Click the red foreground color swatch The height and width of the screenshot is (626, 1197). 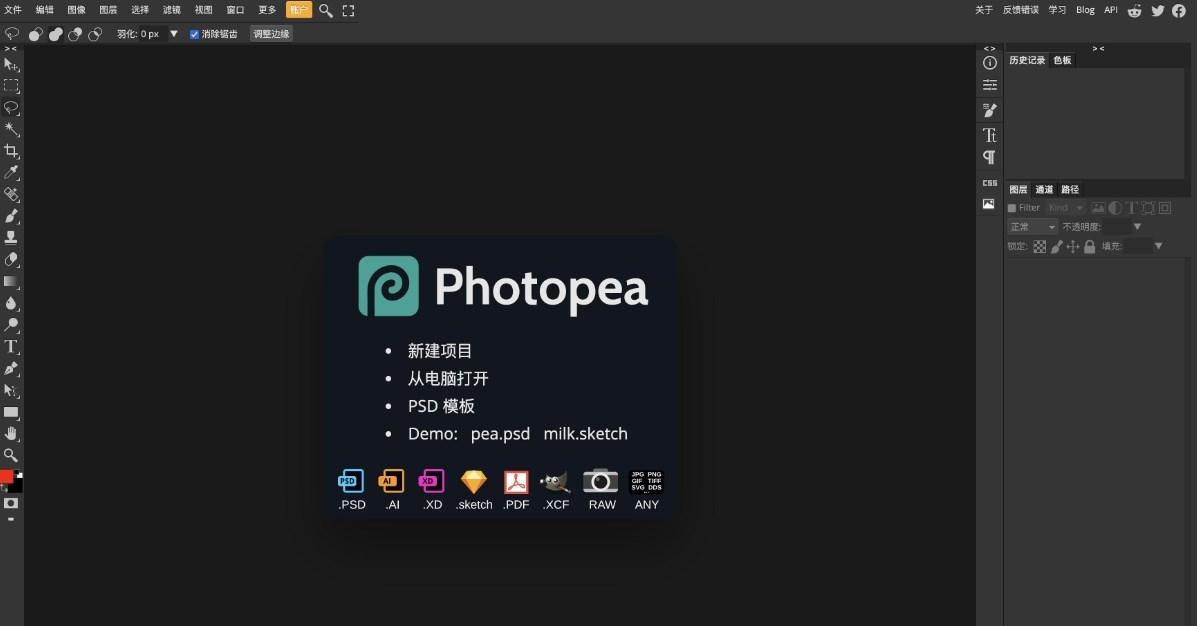(x=6, y=477)
